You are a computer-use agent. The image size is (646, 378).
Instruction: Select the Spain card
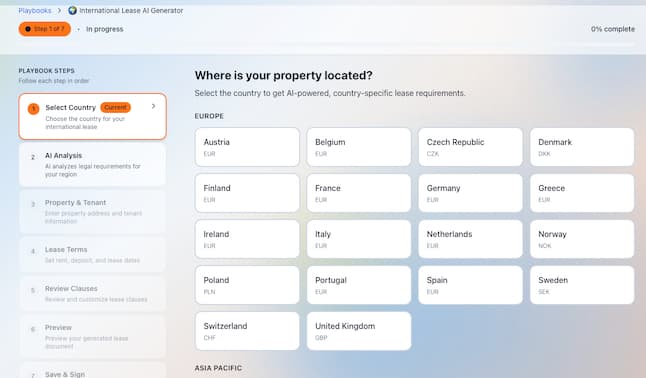tap(470, 285)
